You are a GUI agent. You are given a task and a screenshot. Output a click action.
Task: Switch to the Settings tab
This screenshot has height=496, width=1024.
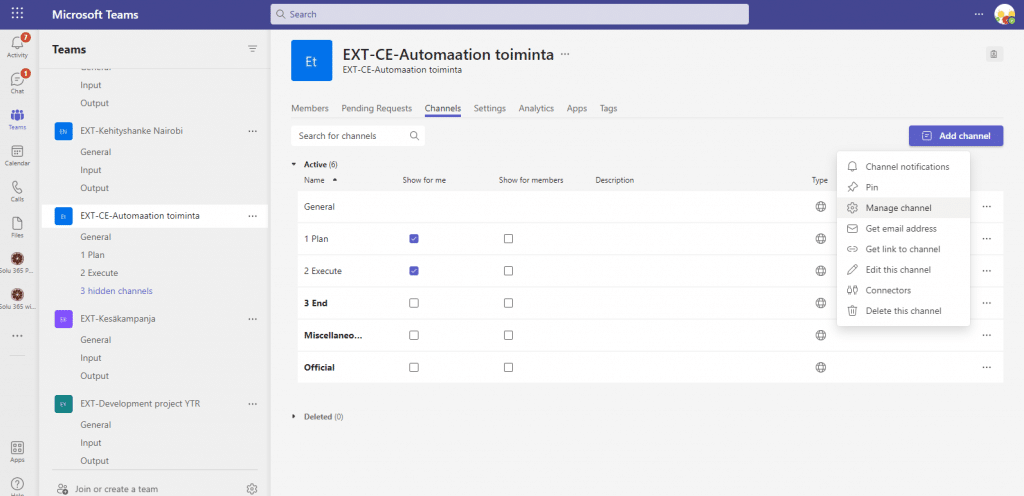(490, 108)
